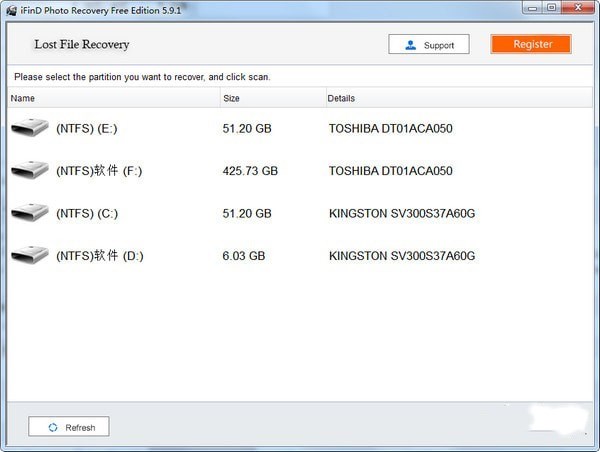Sort by the Size column header
Screen dimensions: 600x452
273,98
